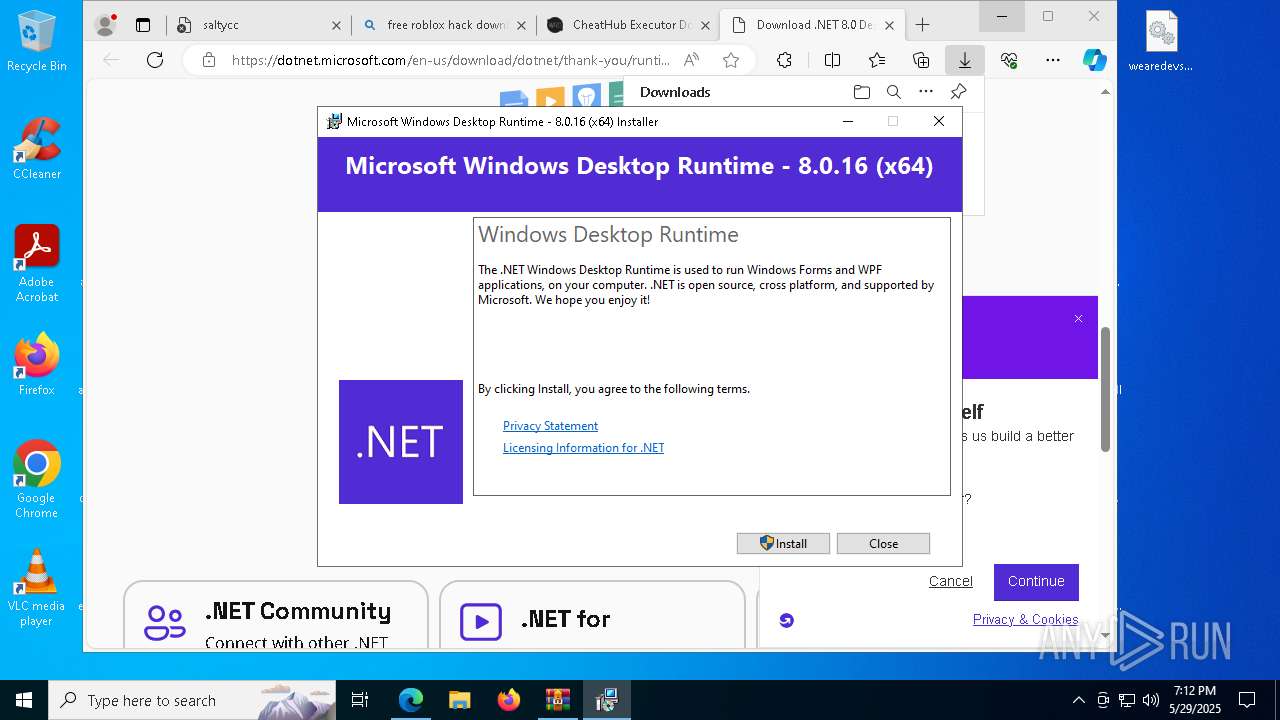This screenshot has height=720, width=1280.
Task: Refresh the current page
Action: click(155, 60)
